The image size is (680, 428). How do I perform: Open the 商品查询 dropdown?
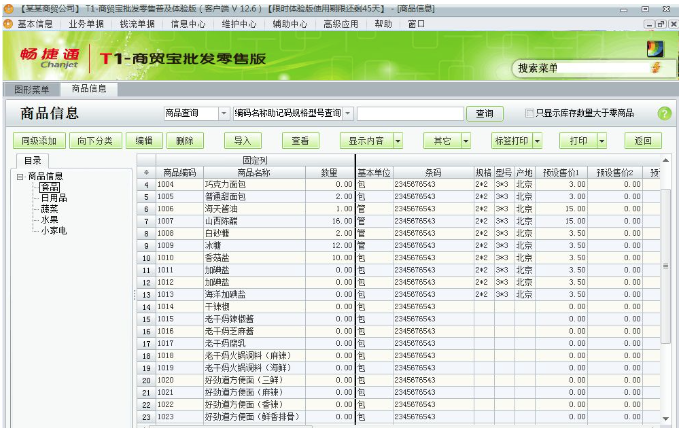(224, 113)
